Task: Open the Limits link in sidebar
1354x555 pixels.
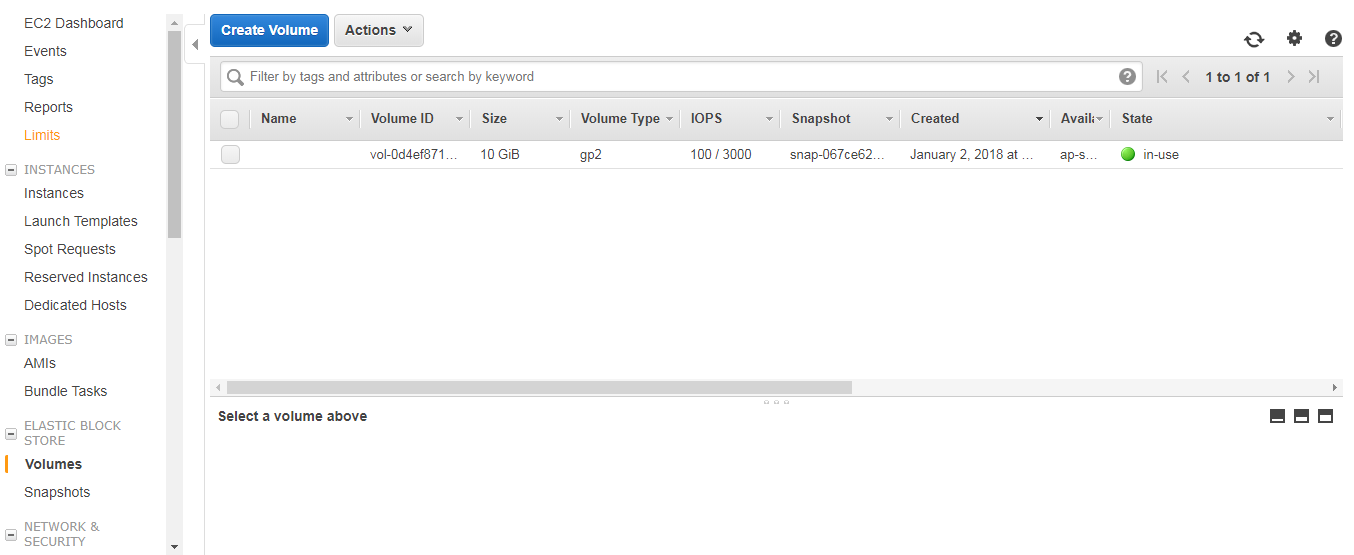Action: point(42,135)
